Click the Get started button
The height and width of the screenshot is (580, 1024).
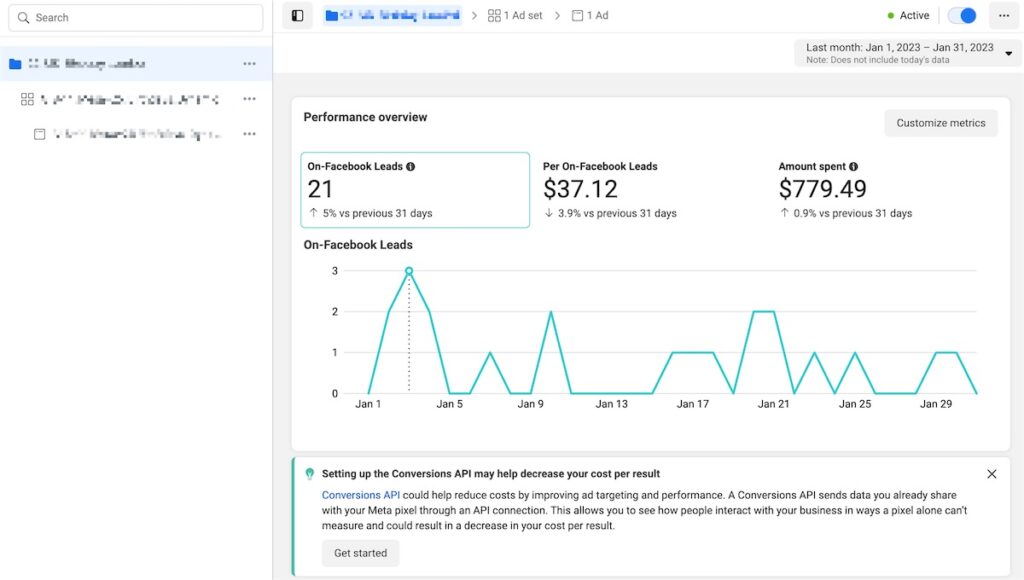point(360,553)
